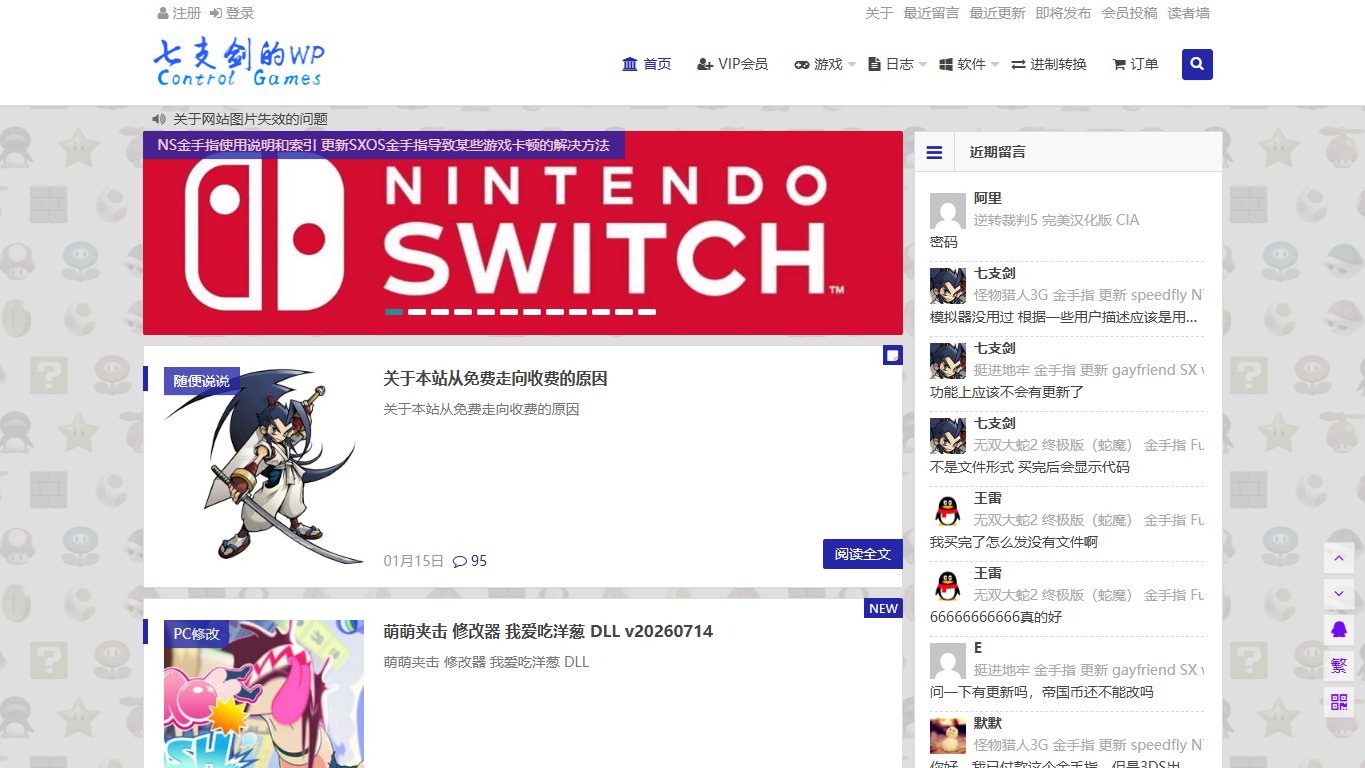Open the 读者墙 top link

(x=1188, y=13)
